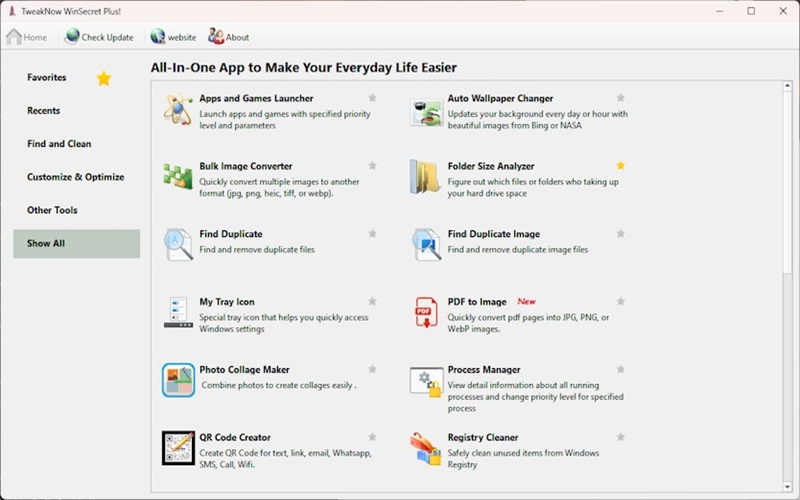Open the Auto Wallpaper Changer title link
800x500 pixels.
pos(501,98)
